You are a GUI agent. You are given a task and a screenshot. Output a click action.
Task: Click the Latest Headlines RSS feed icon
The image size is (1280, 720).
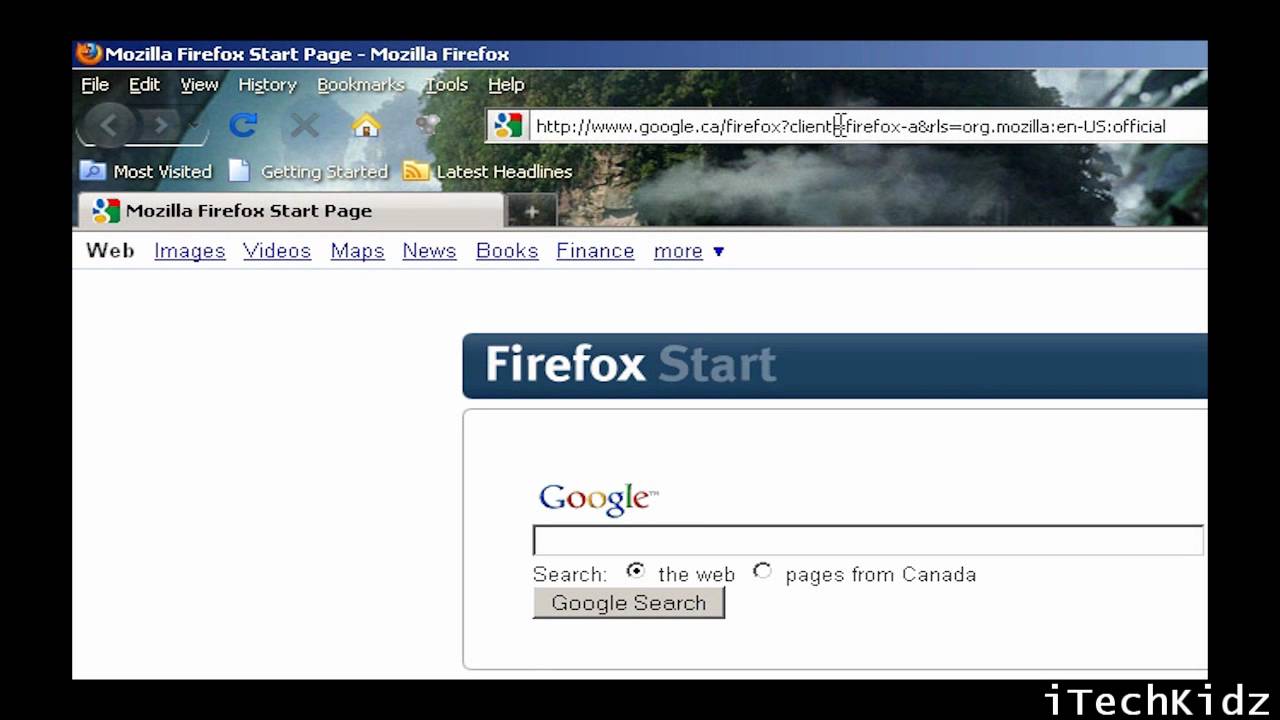point(416,171)
